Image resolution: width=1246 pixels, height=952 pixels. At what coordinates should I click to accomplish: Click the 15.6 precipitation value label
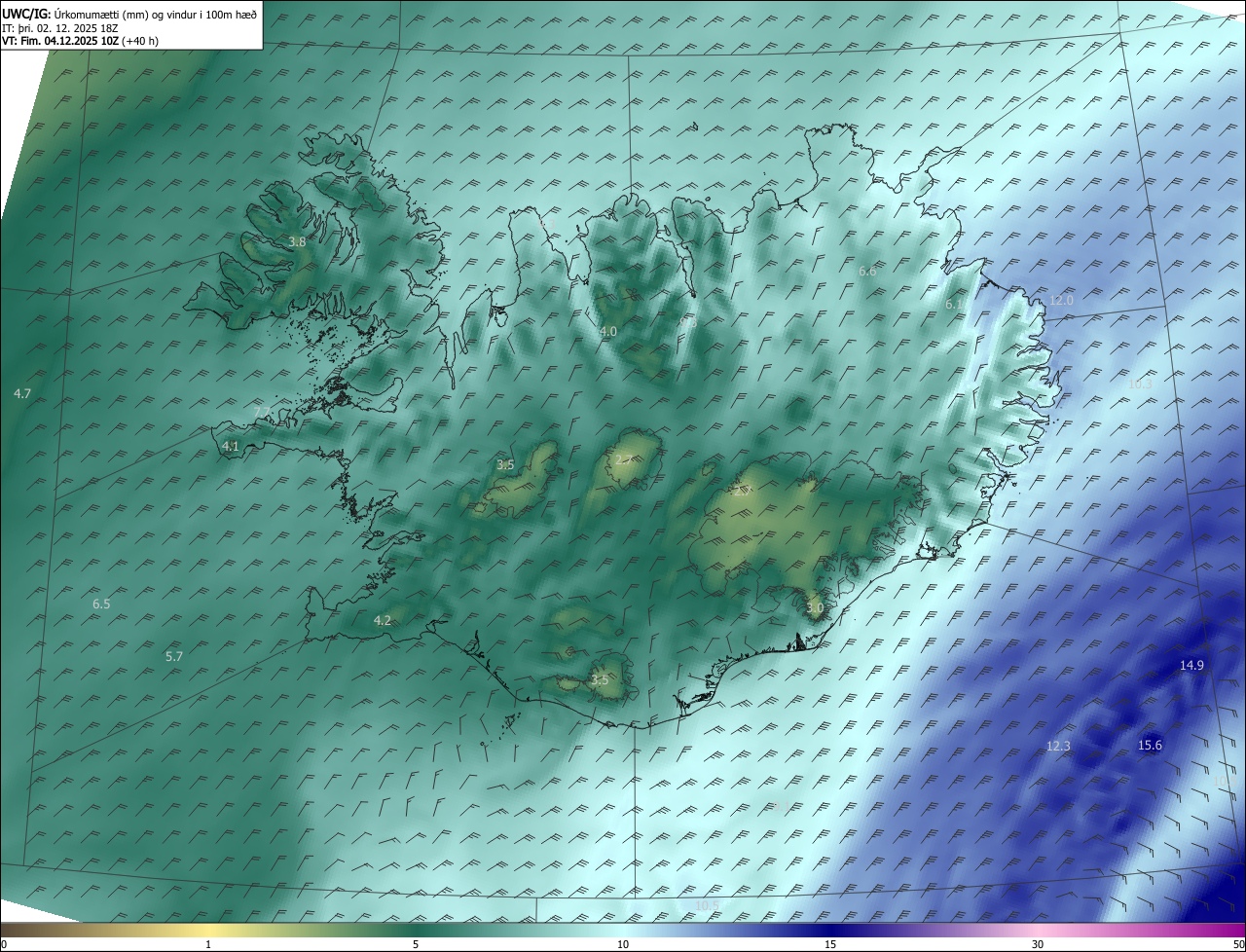click(x=1150, y=745)
